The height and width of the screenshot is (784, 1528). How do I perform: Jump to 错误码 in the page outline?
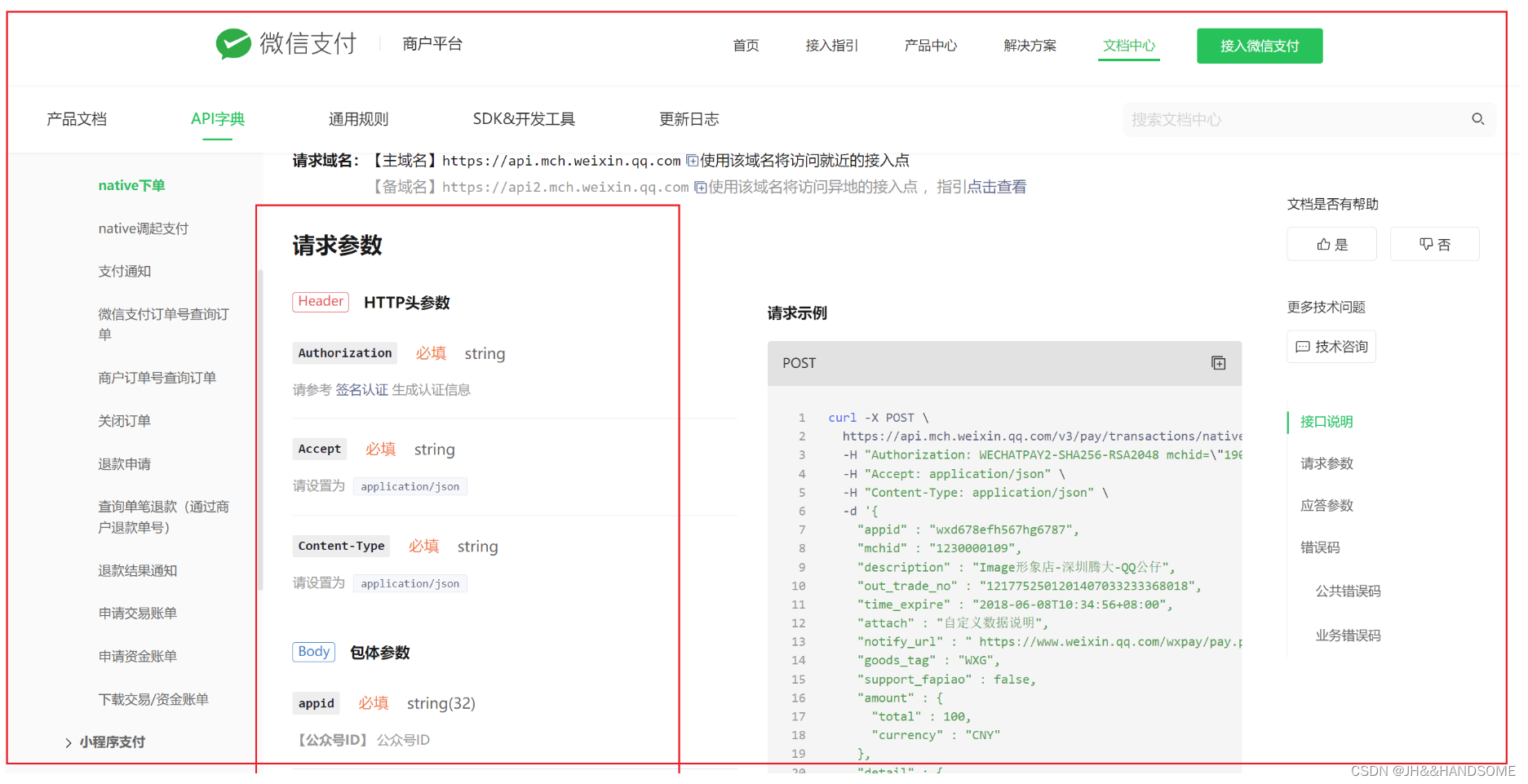click(x=1320, y=547)
